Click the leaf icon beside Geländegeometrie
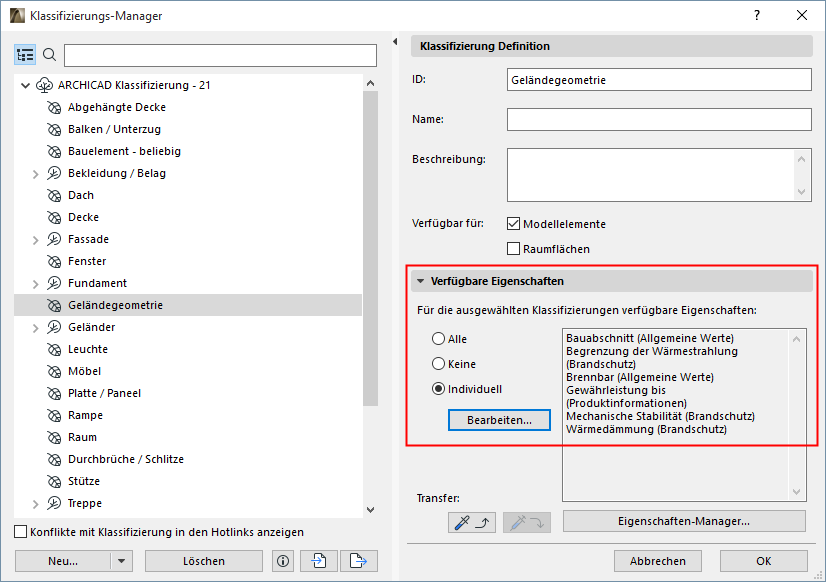 [x=54, y=305]
